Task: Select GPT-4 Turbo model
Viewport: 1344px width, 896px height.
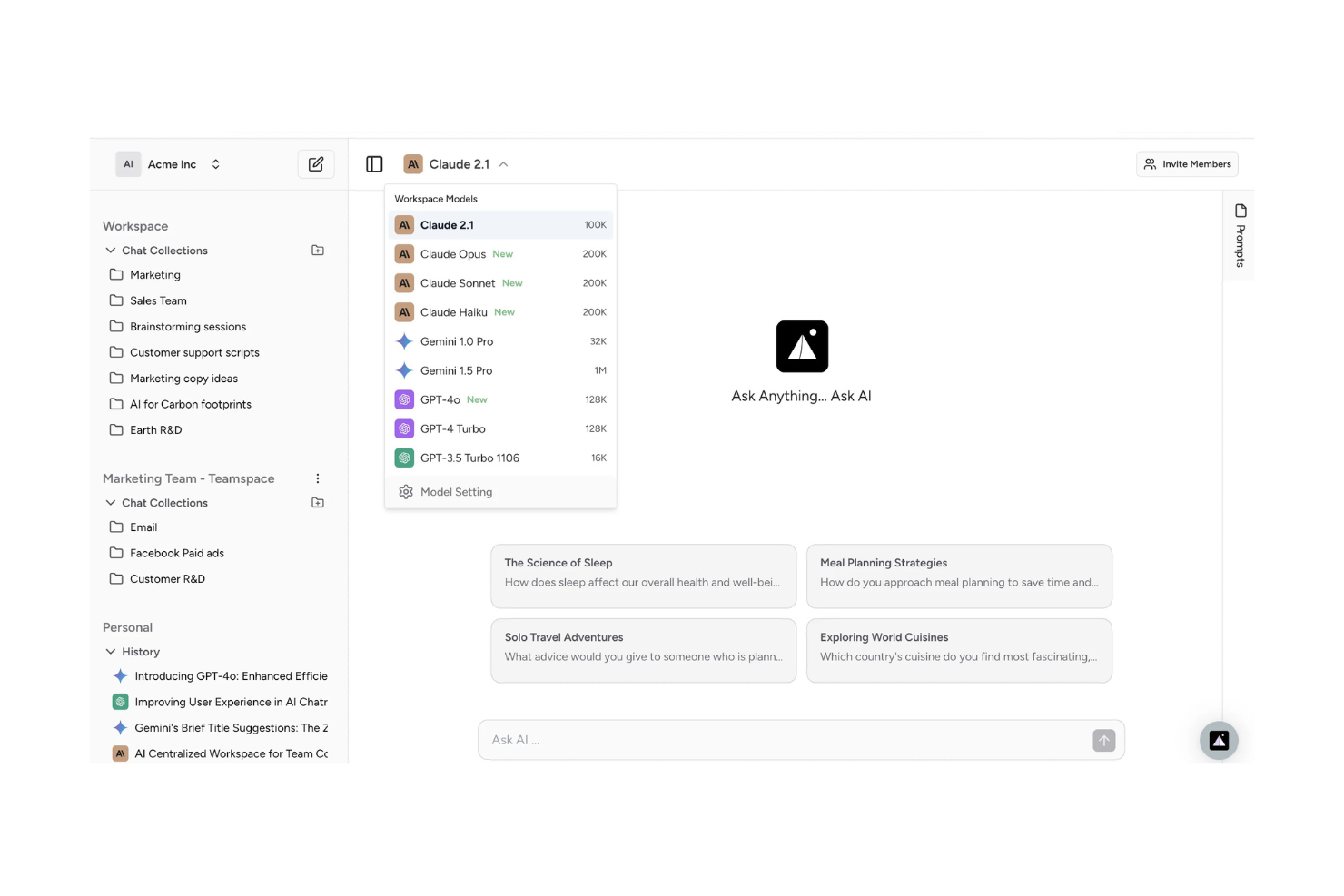Action: coord(500,428)
